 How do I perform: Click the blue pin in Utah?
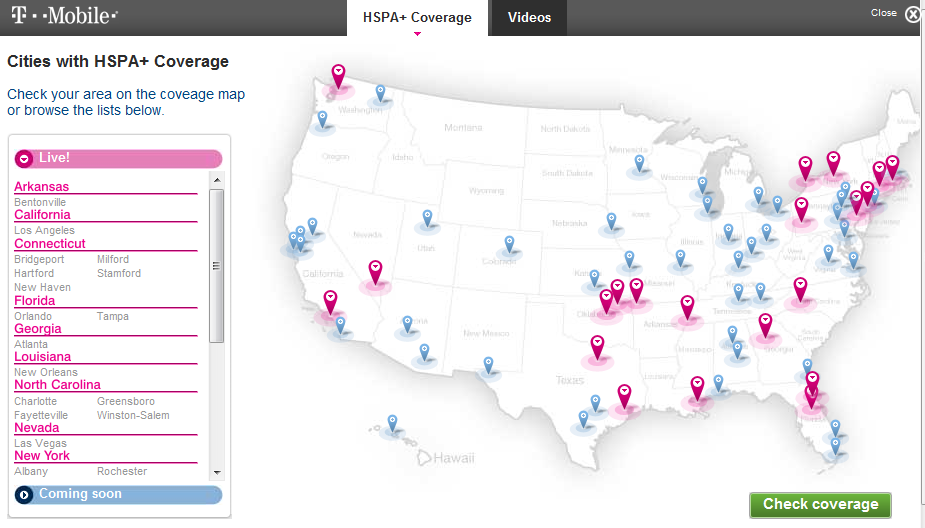click(x=427, y=219)
